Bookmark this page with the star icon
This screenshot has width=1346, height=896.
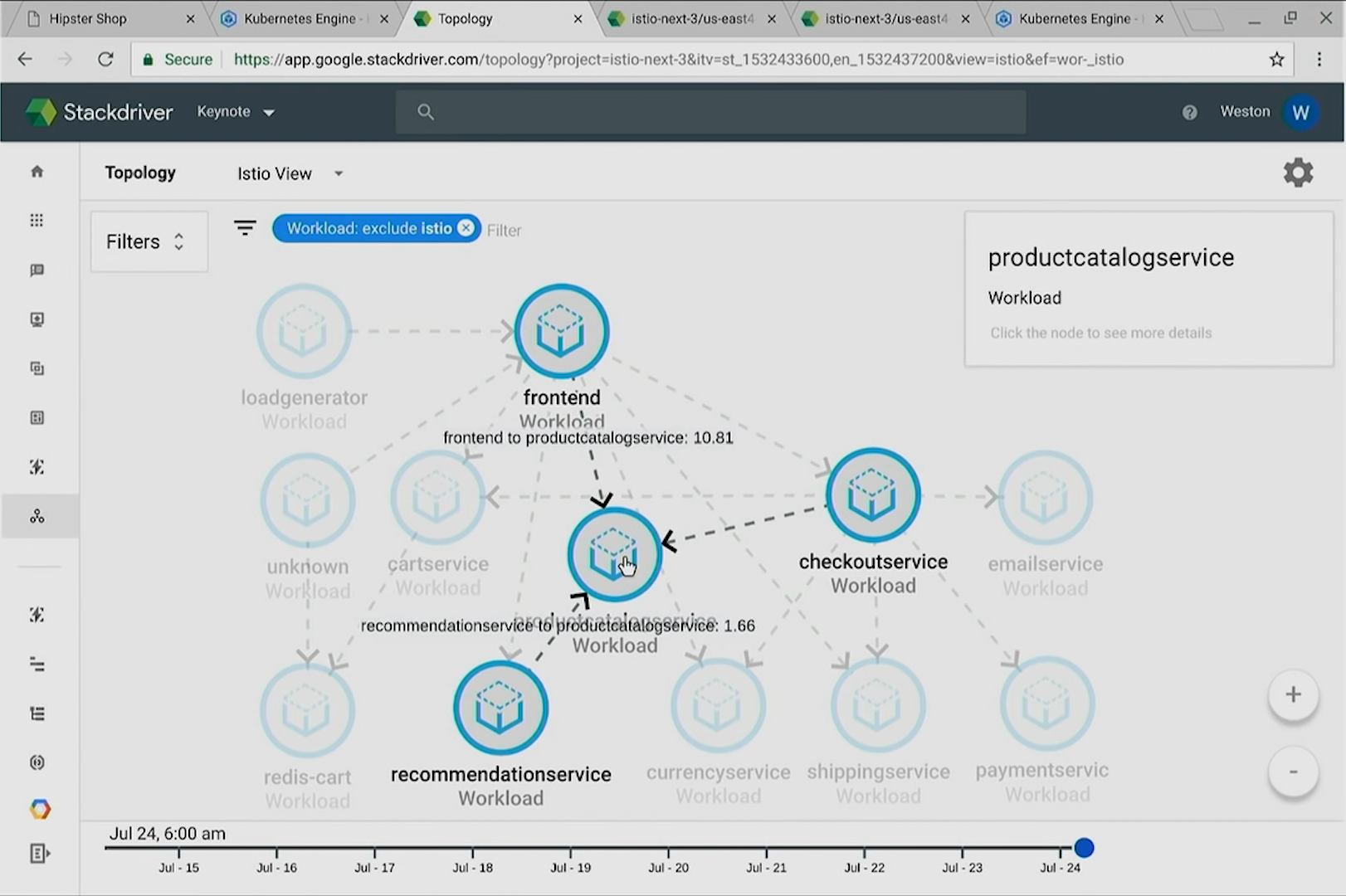(1276, 60)
